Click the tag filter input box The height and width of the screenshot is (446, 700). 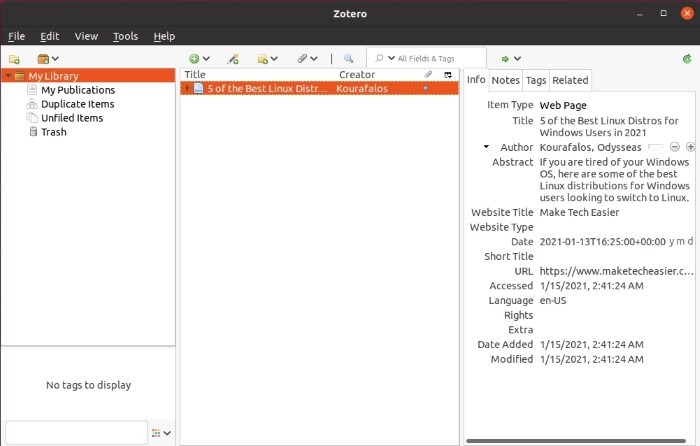[76, 433]
